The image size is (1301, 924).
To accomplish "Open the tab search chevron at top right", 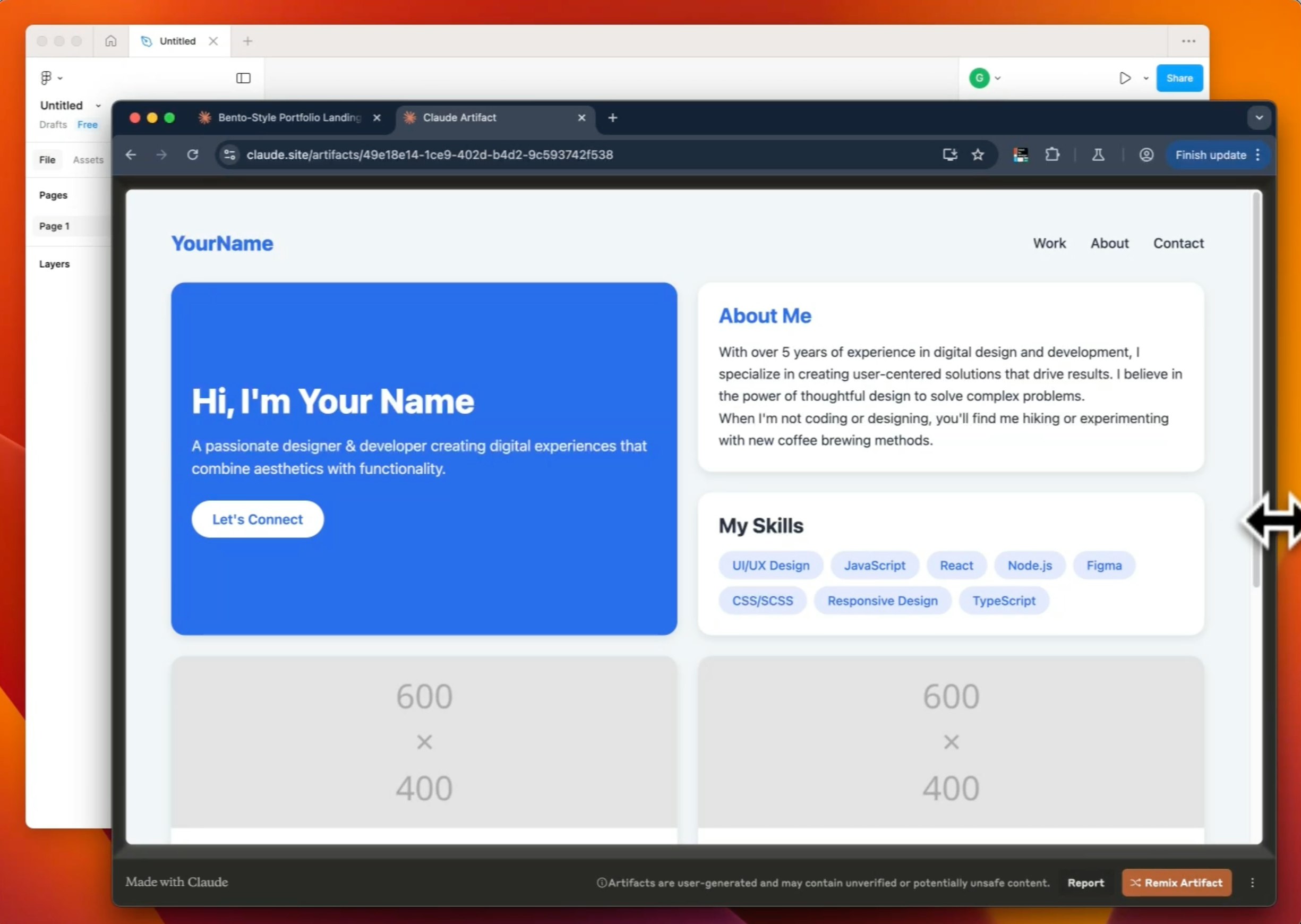I will pos(1259,118).
